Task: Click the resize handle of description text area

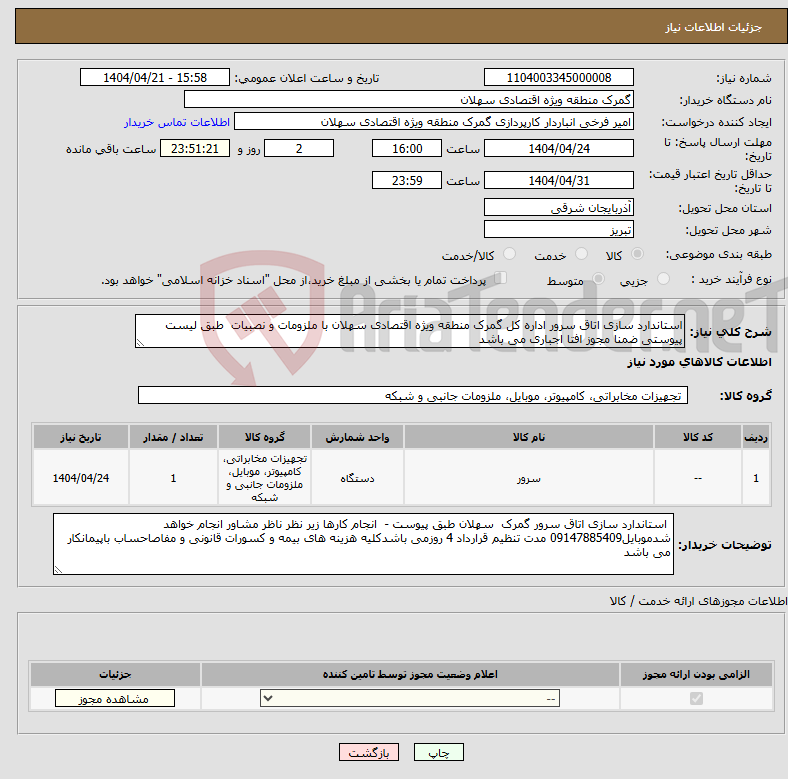Action: pos(140,343)
